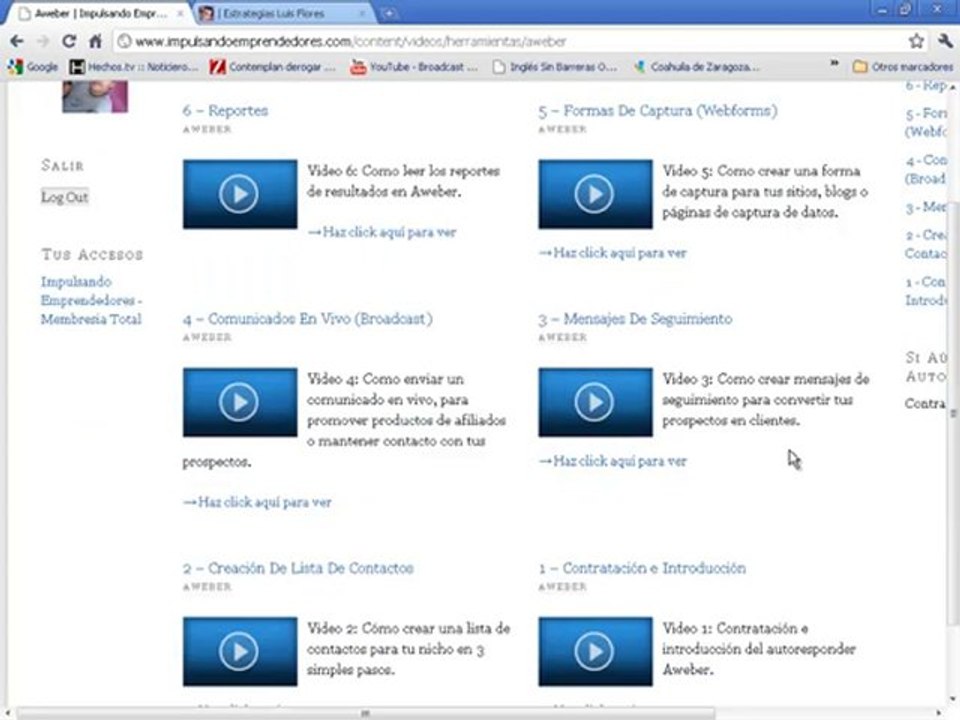Image resolution: width=960 pixels, height=720 pixels.
Task: Click the profile photo thumbnail in sidebar
Action: [x=95, y=97]
